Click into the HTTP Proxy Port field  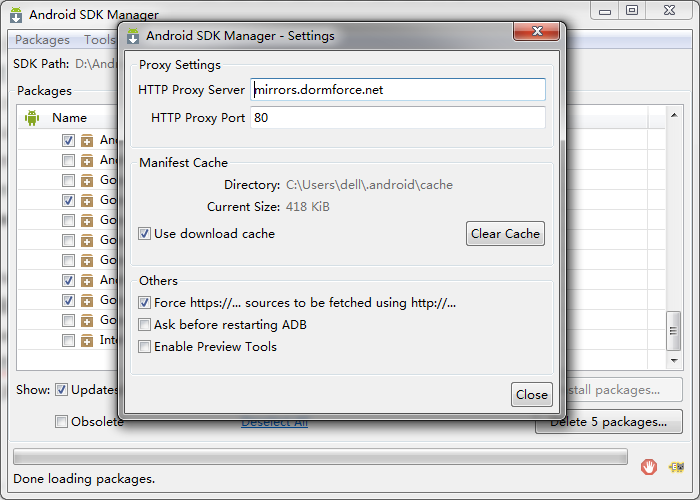point(398,118)
